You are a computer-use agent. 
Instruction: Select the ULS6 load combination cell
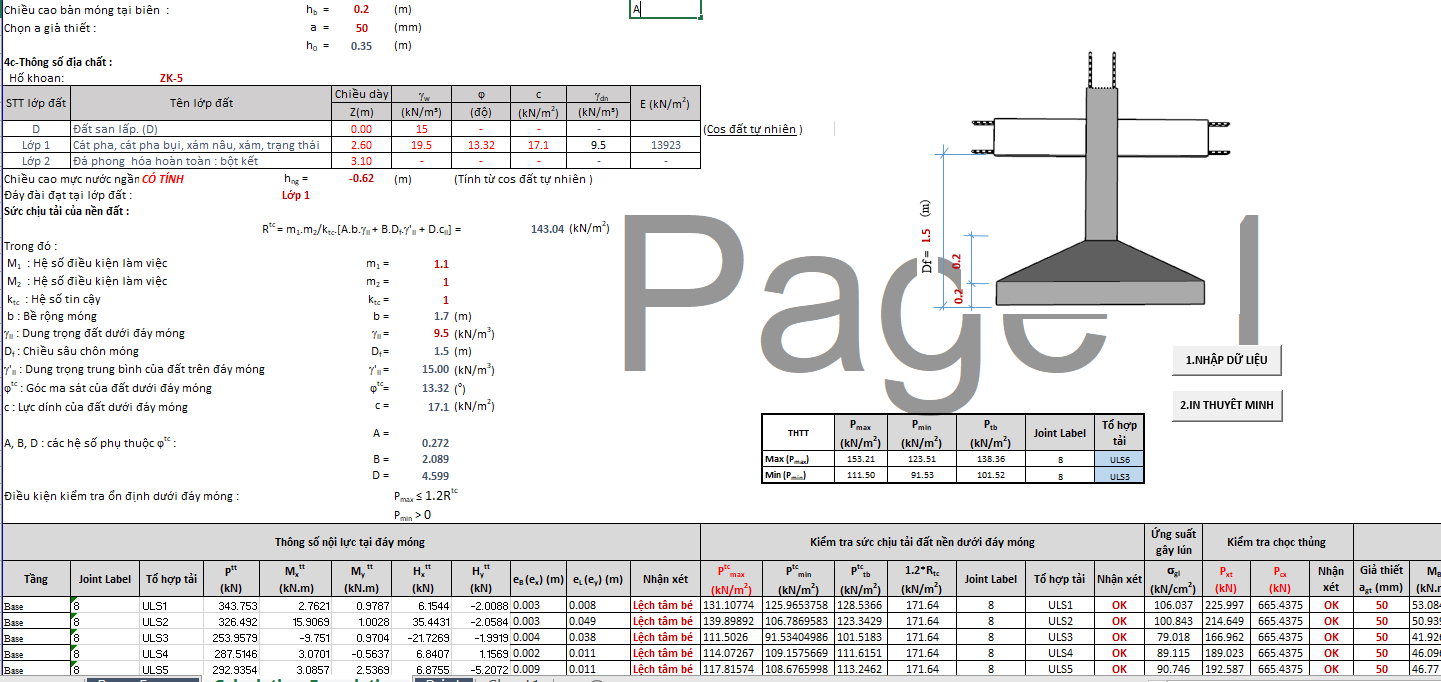coord(1118,459)
